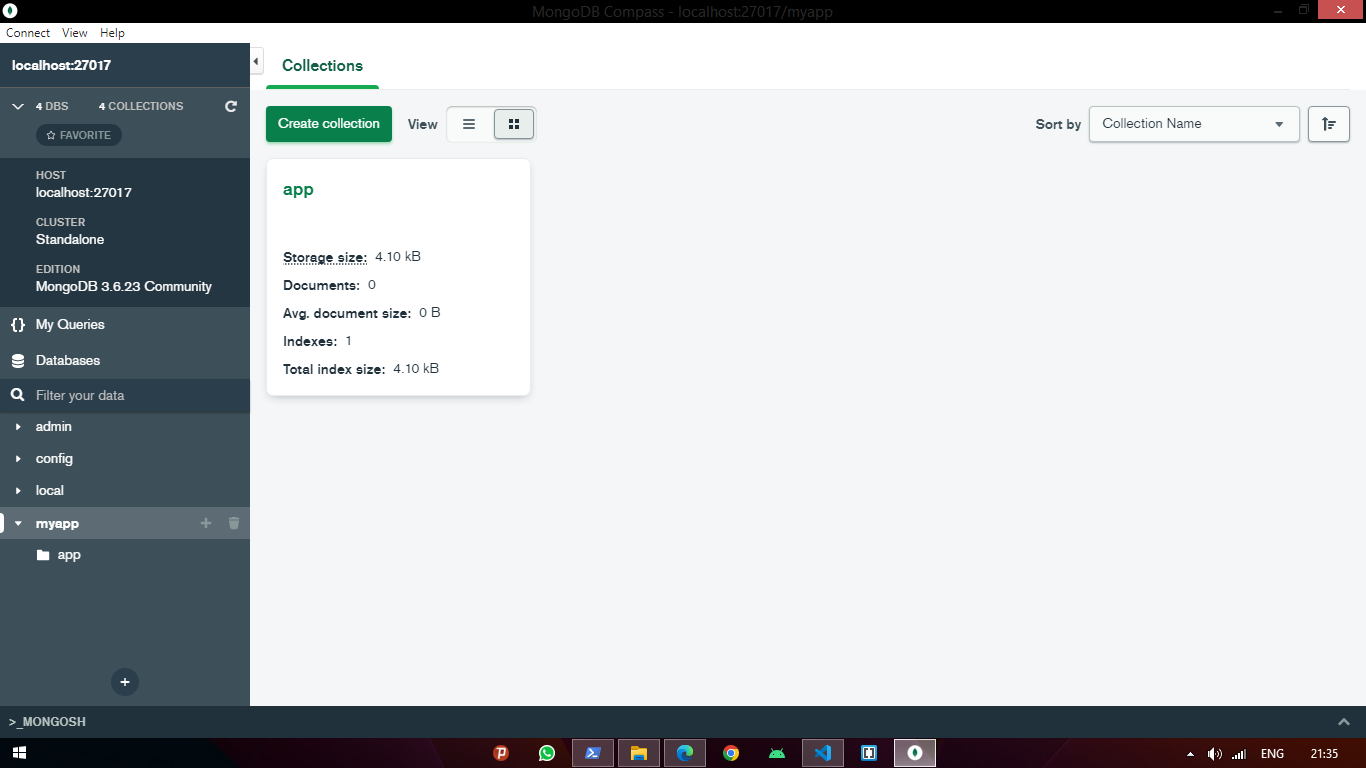Toggle sort order direction button
The height and width of the screenshot is (768, 1366).
pyautogui.click(x=1329, y=124)
